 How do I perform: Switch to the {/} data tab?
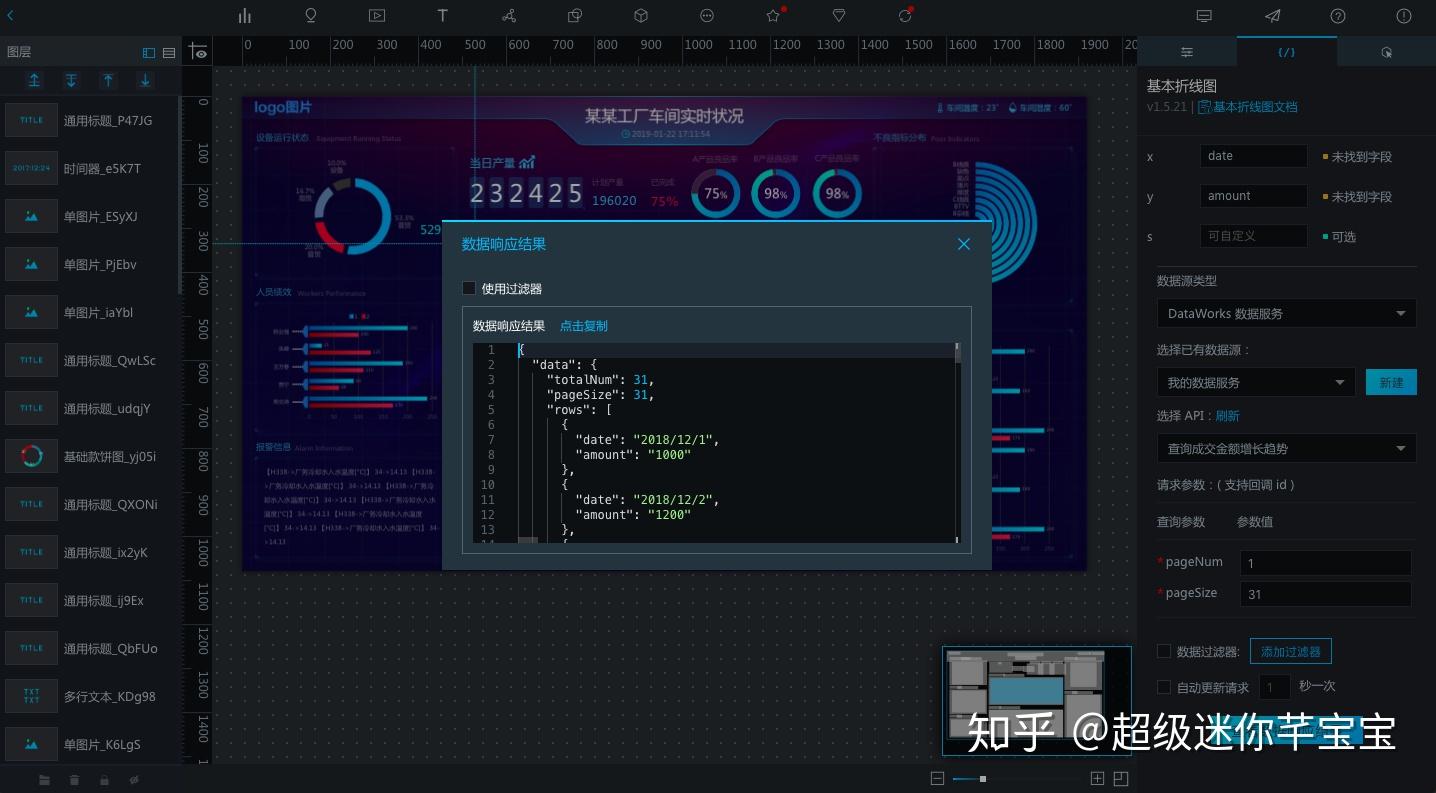click(1287, 51)
